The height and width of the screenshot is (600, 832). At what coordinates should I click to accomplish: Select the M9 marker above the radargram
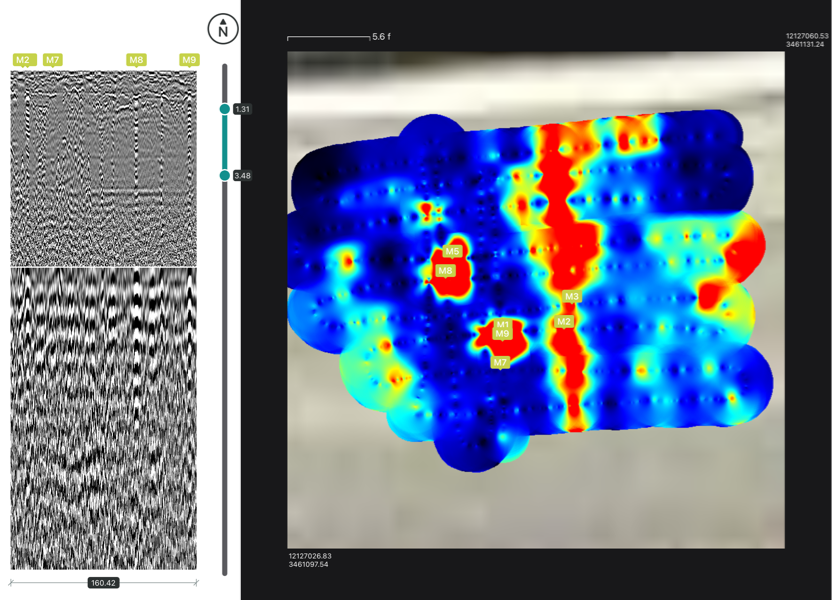pyautogui.click(x=188, y=60)
